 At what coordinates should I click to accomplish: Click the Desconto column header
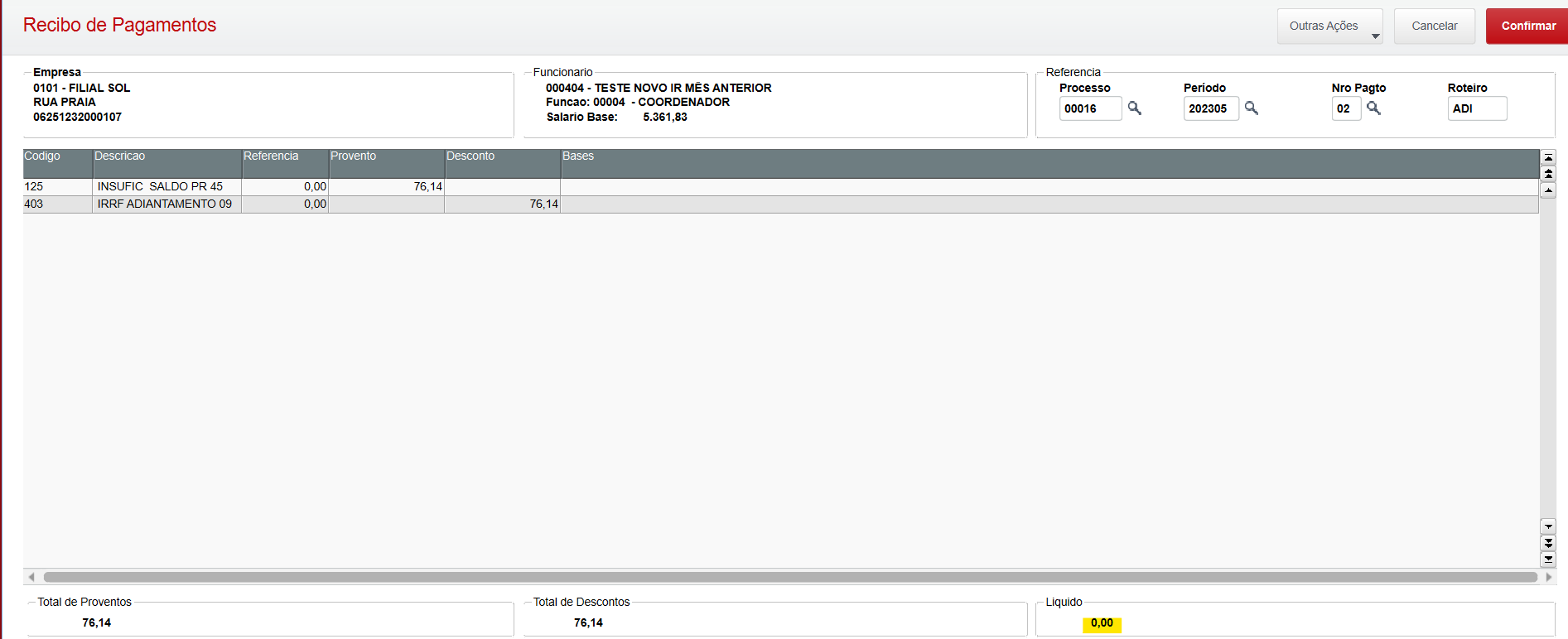click(502, 163)
